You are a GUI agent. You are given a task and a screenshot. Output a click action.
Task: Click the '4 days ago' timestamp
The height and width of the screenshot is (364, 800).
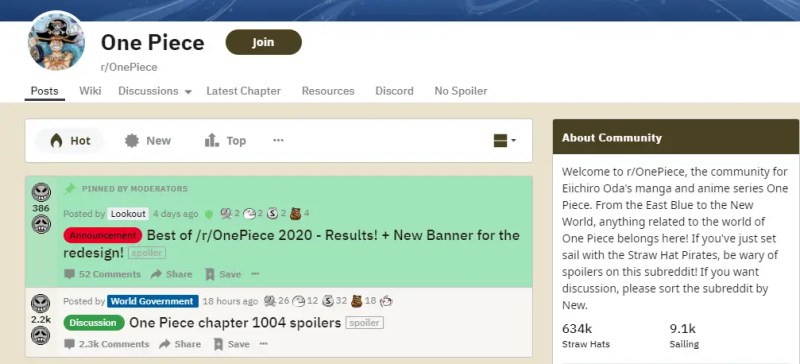point(176,214)
